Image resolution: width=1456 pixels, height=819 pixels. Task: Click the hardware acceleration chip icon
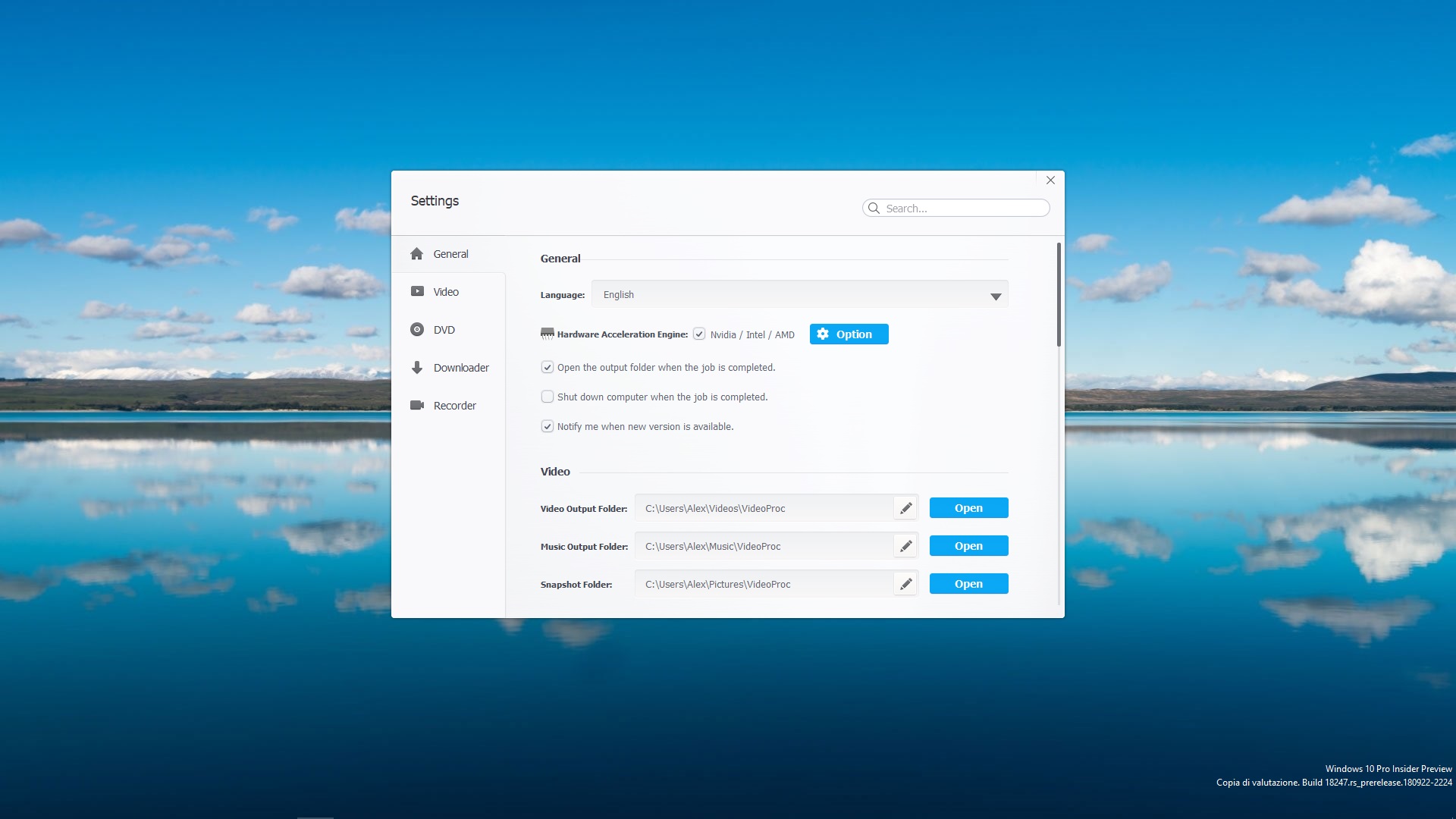(548, 334)
